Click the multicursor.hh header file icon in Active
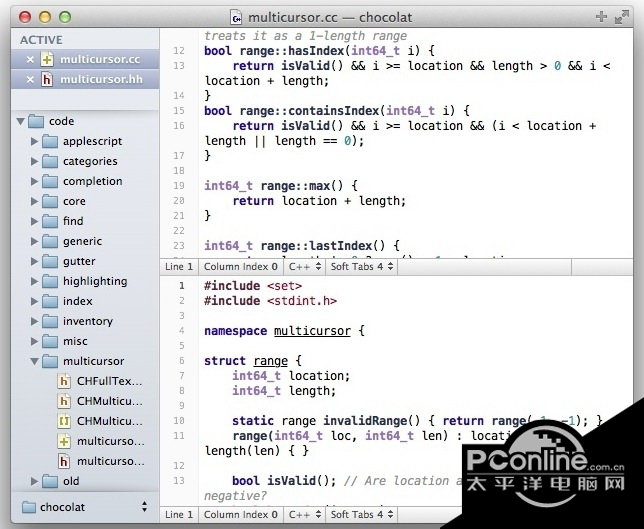The width and height of the screenshot is (644, 529). [x=47, y=79]
